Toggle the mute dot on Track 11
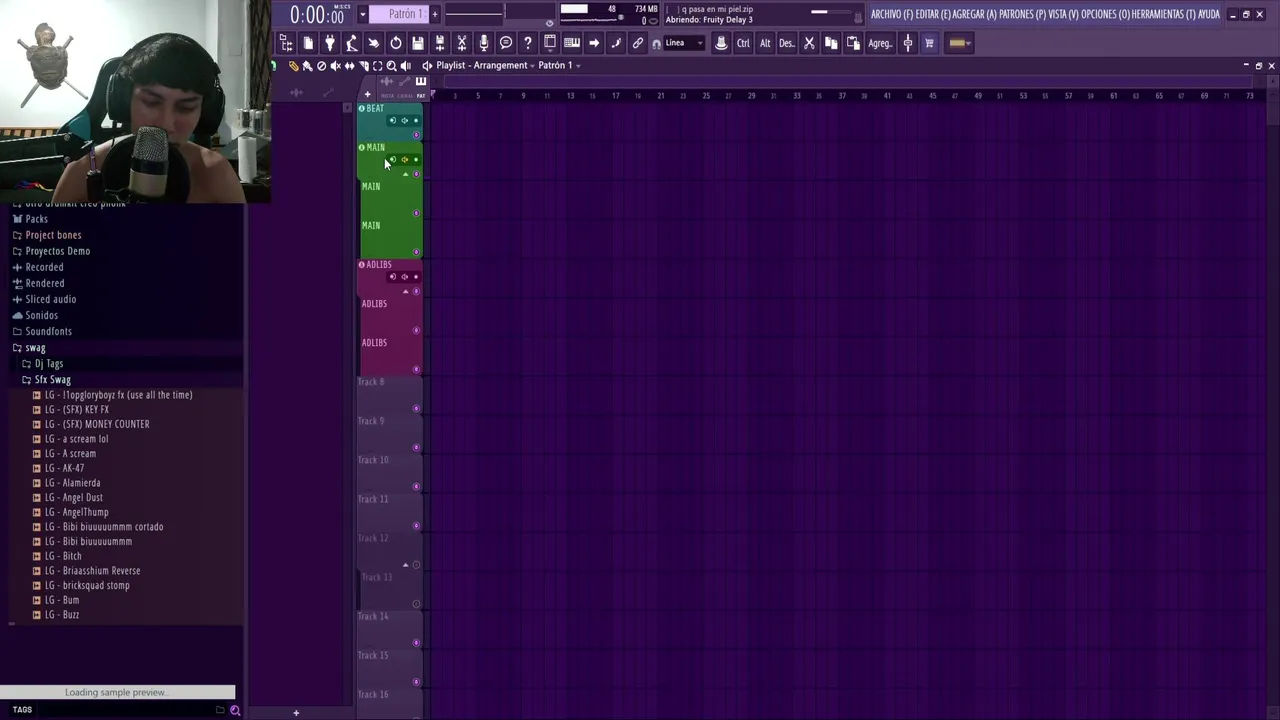Image resolution: width=1280 pixels, height=720 pixels. 416,525
